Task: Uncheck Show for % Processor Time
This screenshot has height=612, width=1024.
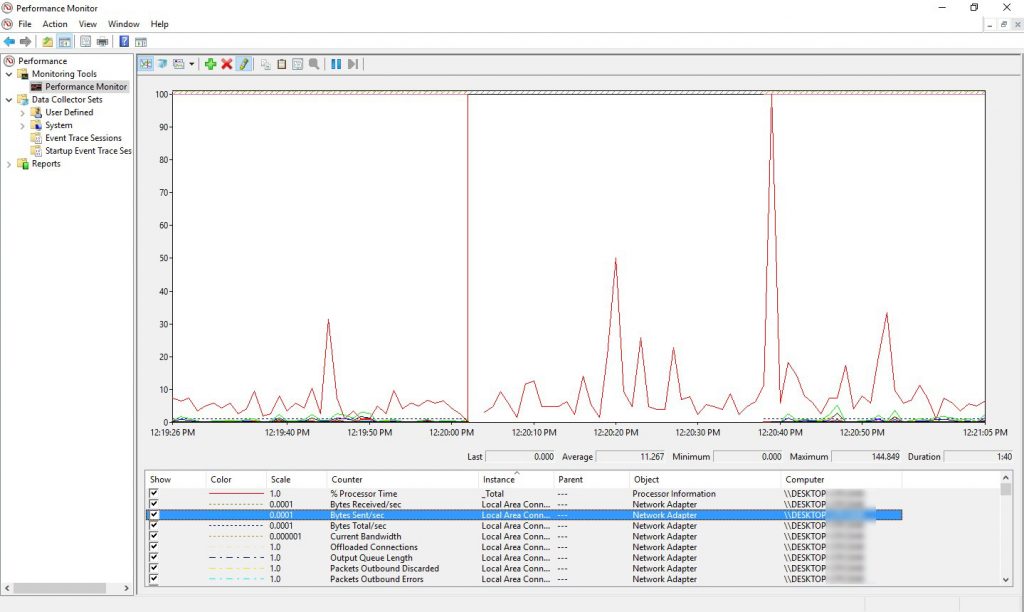Action: point(154,494)
